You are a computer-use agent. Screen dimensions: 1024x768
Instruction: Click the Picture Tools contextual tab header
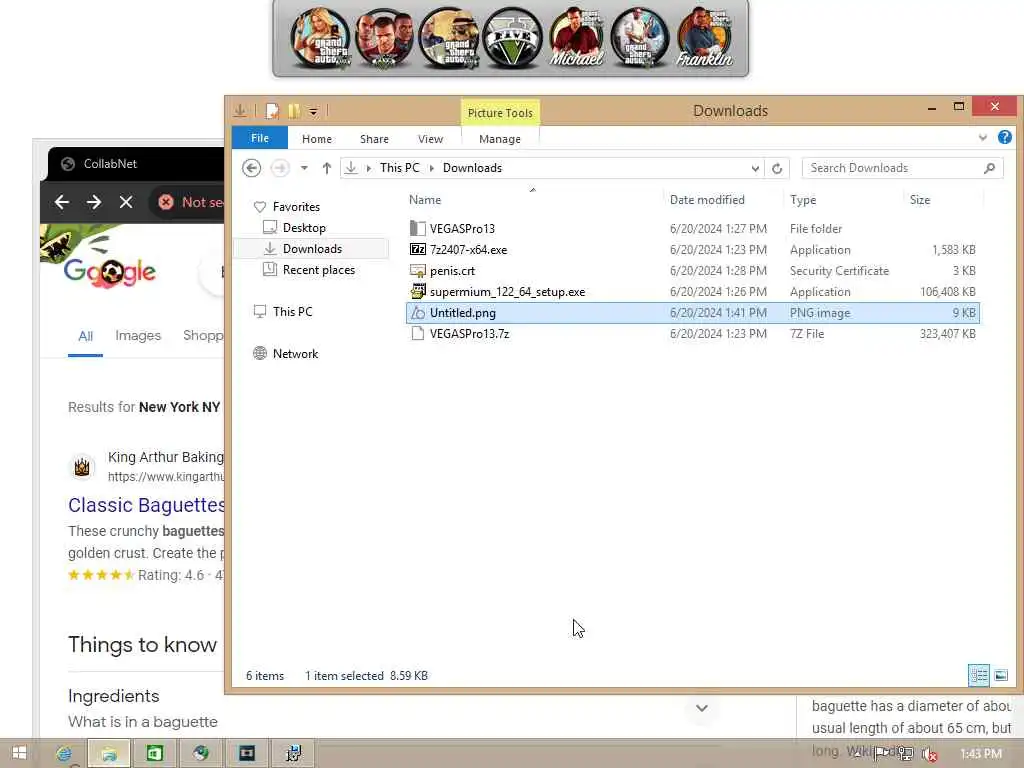pyautogui.click(x=500, y=112)
